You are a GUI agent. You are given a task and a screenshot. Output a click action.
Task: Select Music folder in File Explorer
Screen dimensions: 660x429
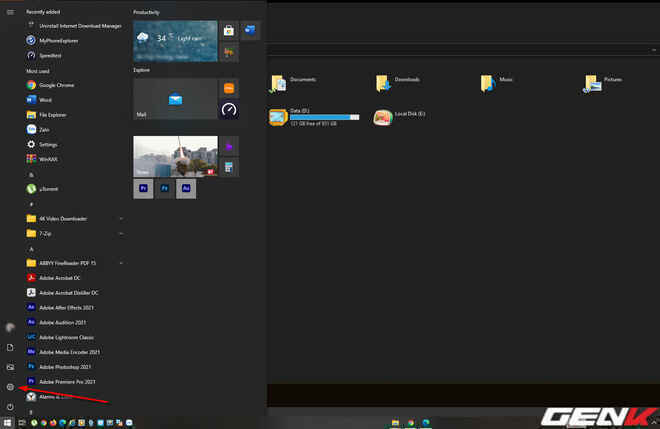[497, 83]
